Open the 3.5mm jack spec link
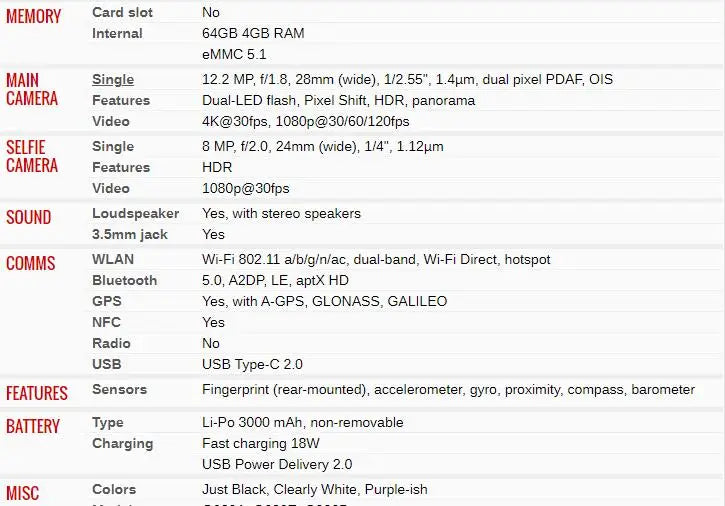This screenshot has width=725, height=506. (x=130, y=234)
